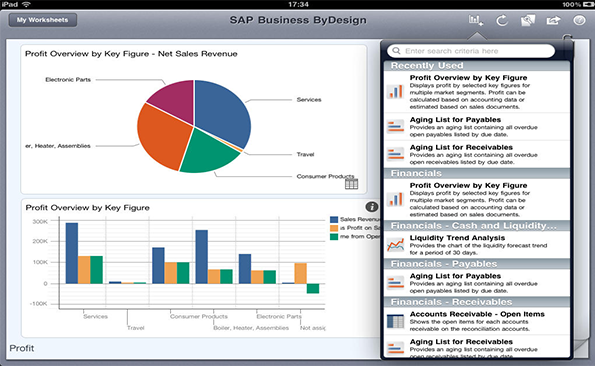The height and width of the screenshot is (366, 595).
Task: Tap the Liquidity Trend Analysis line chart icon
Action: point(395,245)
